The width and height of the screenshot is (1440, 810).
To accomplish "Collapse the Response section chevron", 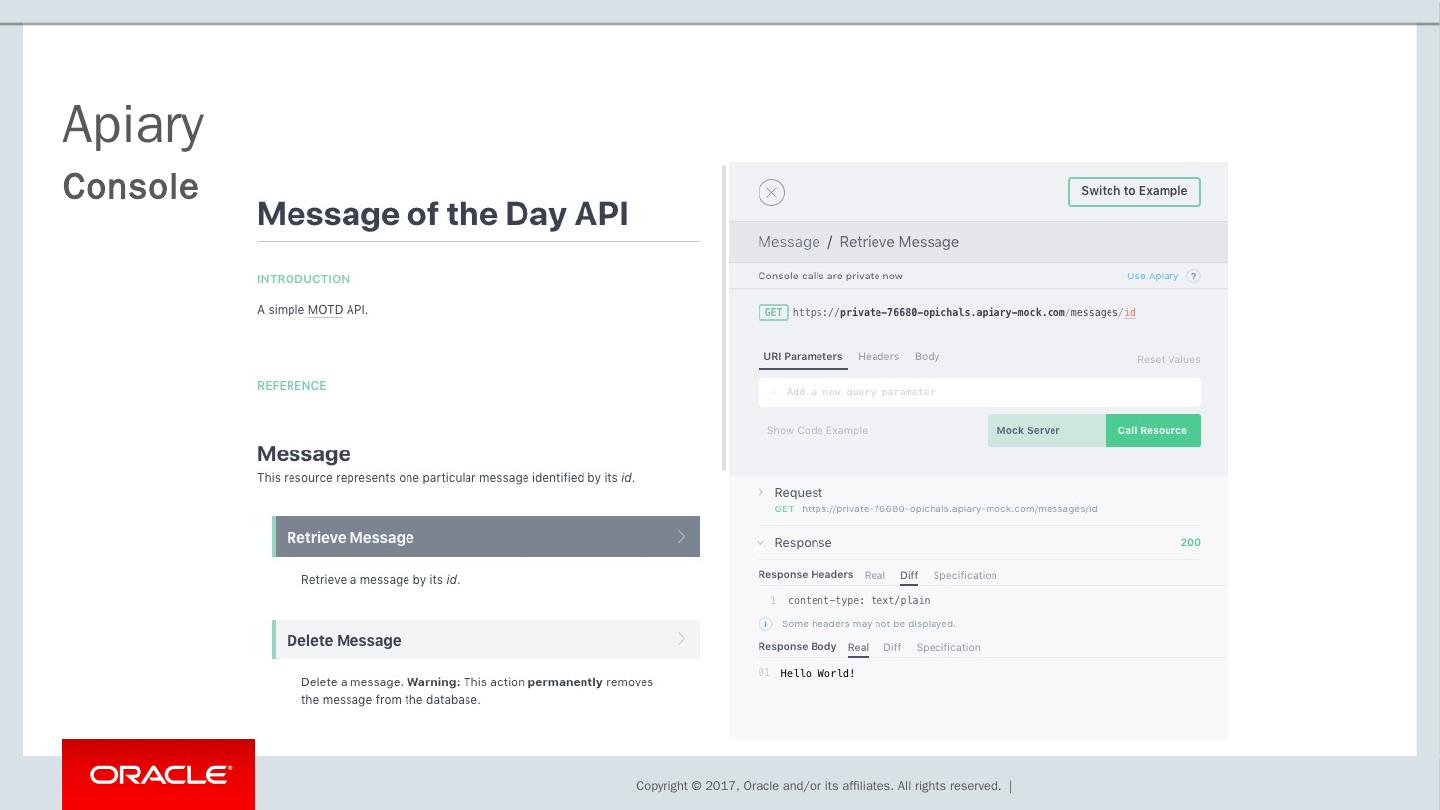I will coord(761,543).
